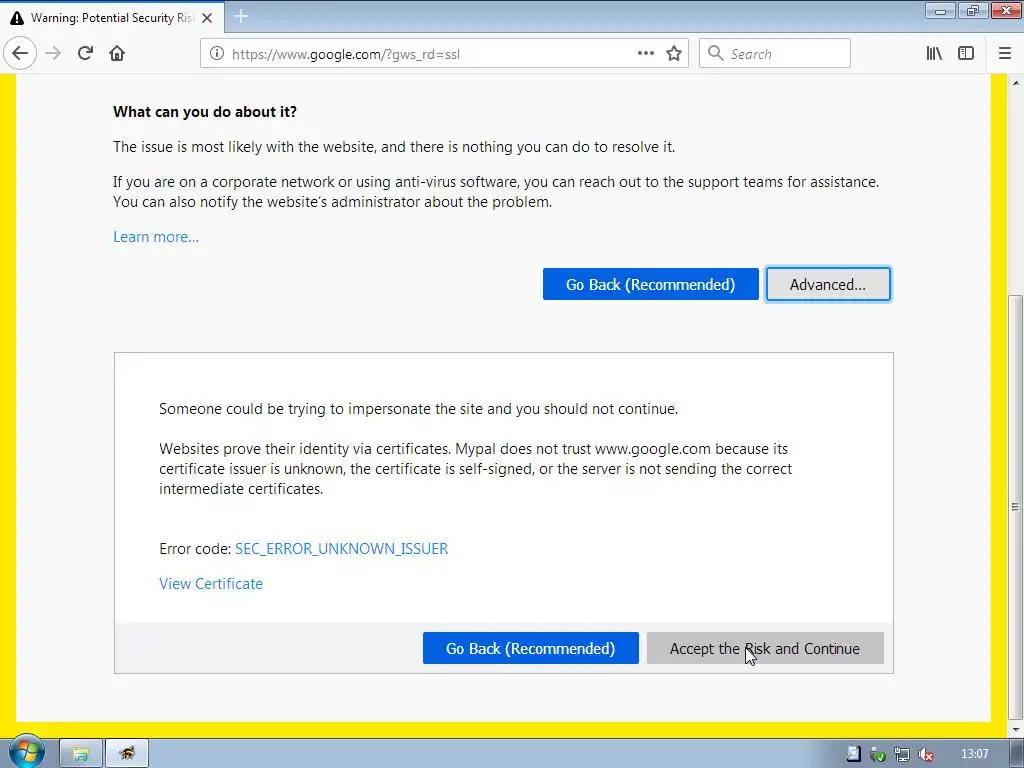Viewport: 1024px width, 768px height.
Task: Open Windows Explorer from the taskbar
Action: point(80,754)
